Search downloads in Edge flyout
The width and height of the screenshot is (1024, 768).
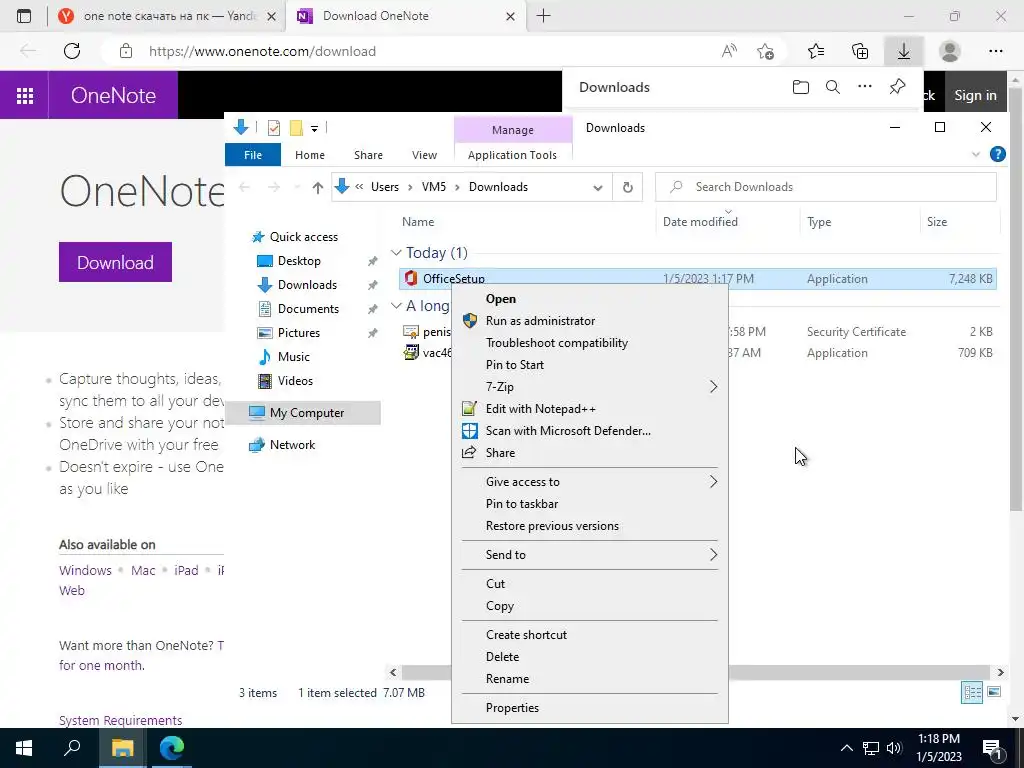click(833, 87)
